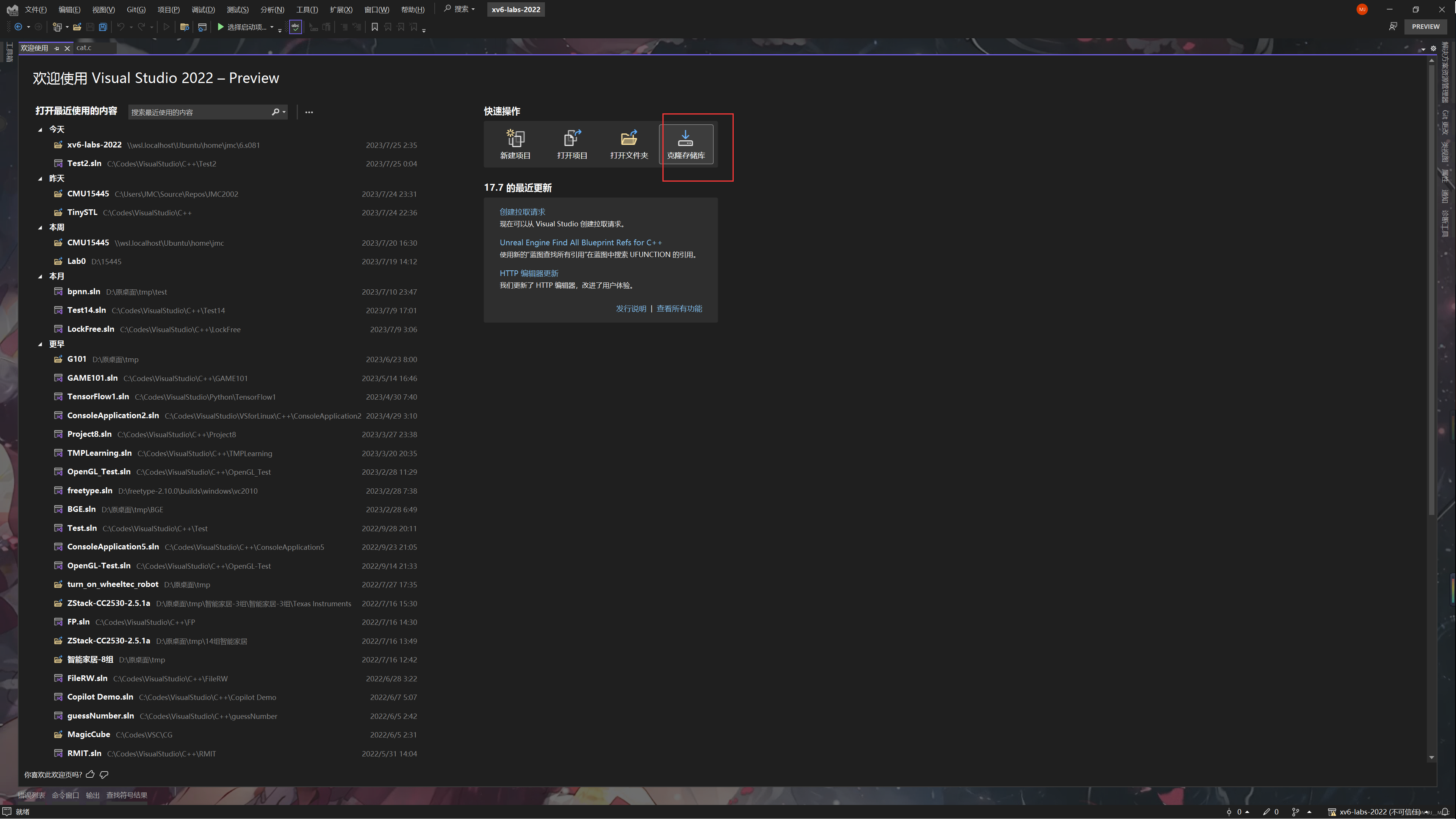Click the Navigate Backward arrow icon
The image size is (1456, 819).
tap(18, 27)
